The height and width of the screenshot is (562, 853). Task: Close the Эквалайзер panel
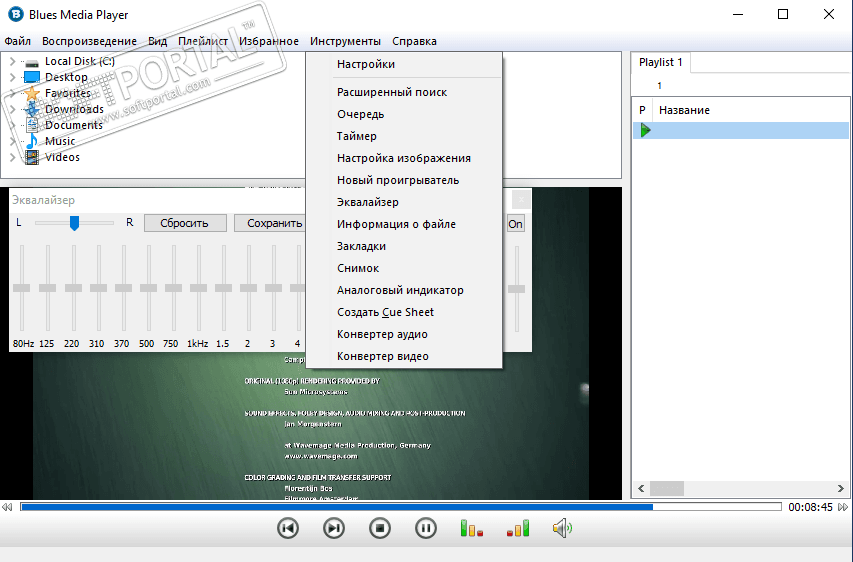[x=521, y=200]
